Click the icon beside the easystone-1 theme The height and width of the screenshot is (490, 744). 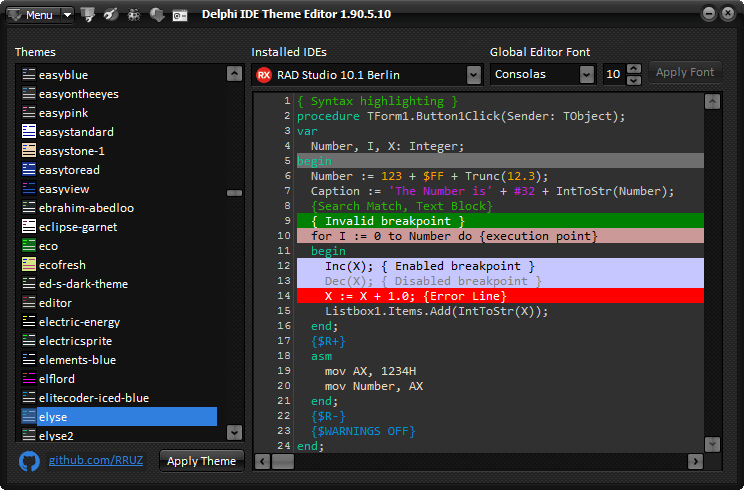(29, 151)
